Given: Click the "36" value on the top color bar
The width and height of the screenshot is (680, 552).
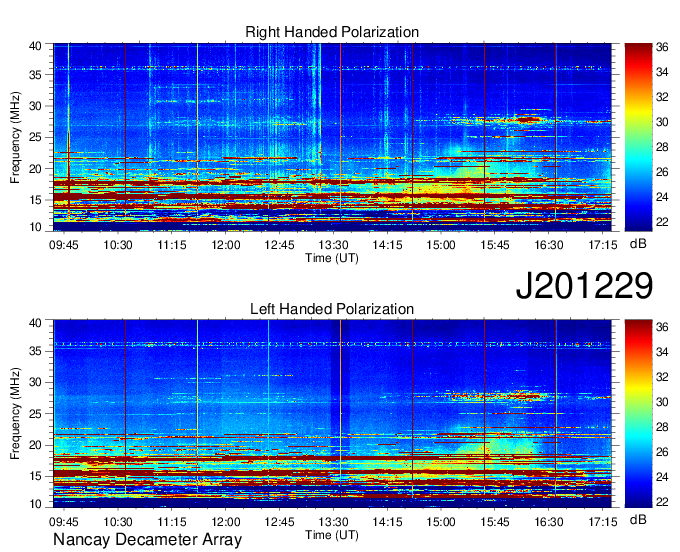Looking at the screenshot, I should [x=662, y=47].
